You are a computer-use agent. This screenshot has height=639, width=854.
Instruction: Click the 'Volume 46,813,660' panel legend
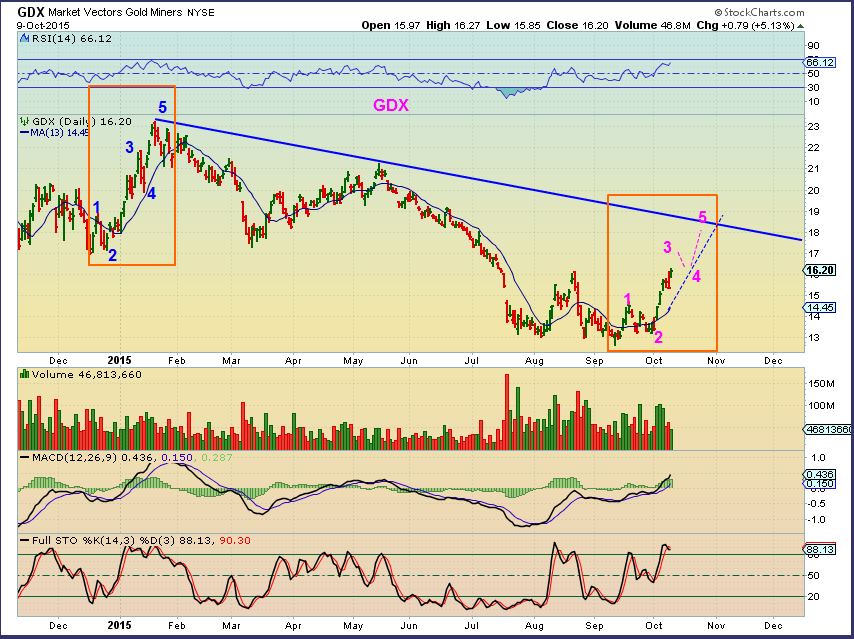[87, 375]
